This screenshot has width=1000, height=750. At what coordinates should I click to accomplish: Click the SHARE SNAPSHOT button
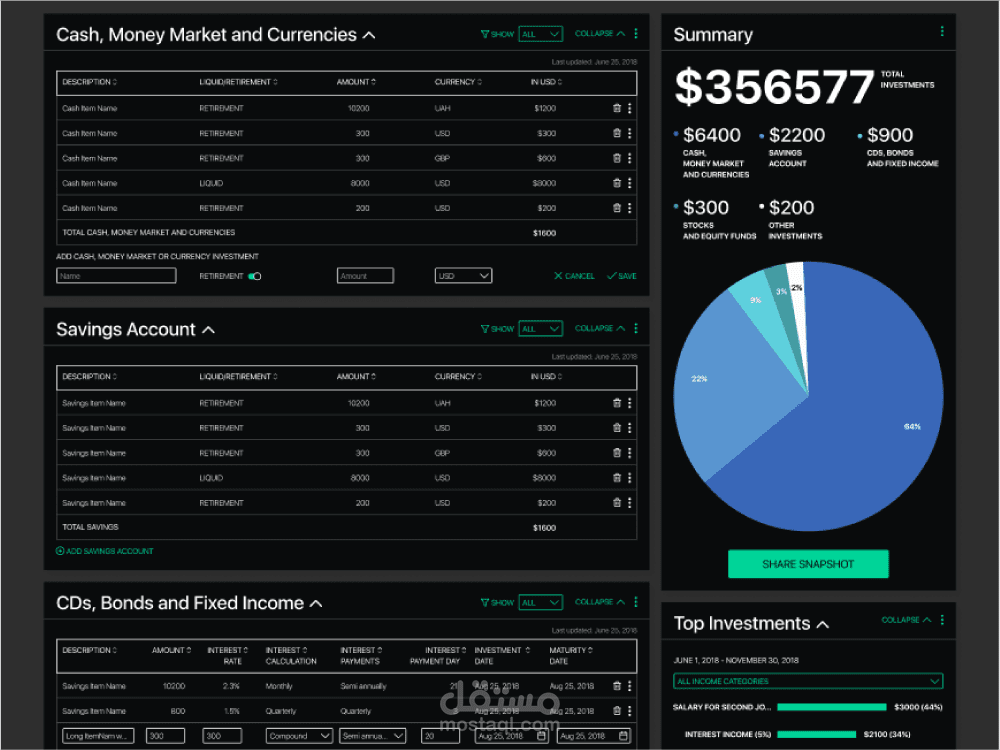click(808, 564)
